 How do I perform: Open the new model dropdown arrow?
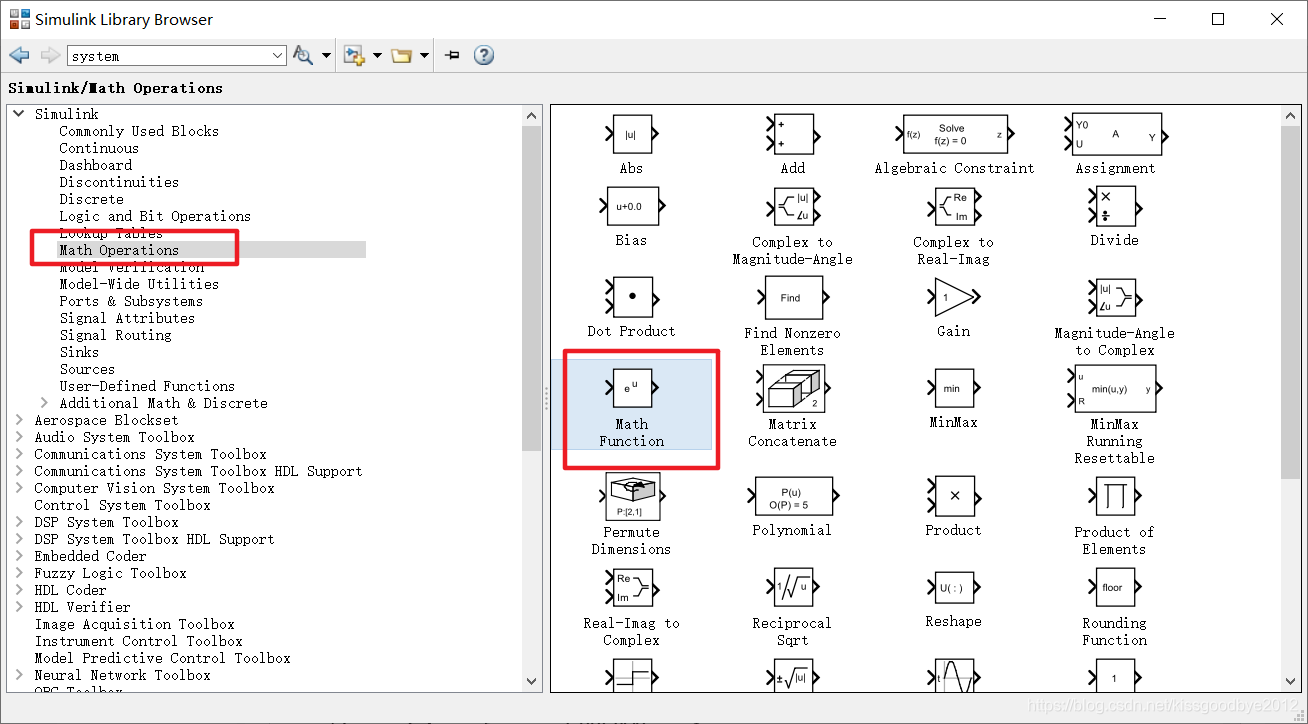pyautogui.click(x=377, y=56)
